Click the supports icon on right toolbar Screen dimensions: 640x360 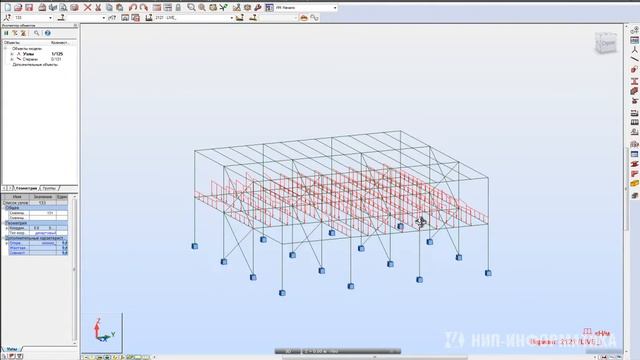tap(634, 100)
